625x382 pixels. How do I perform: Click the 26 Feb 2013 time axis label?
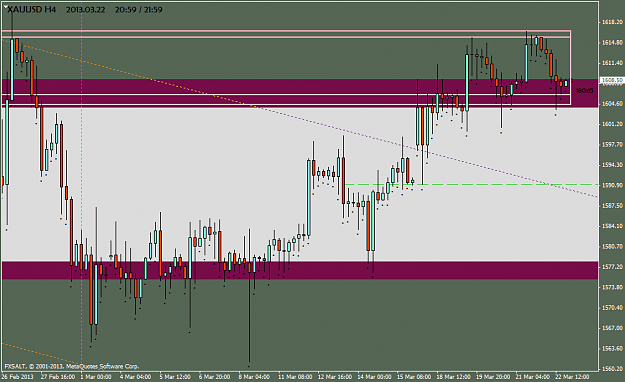click(x=17, y=376)
